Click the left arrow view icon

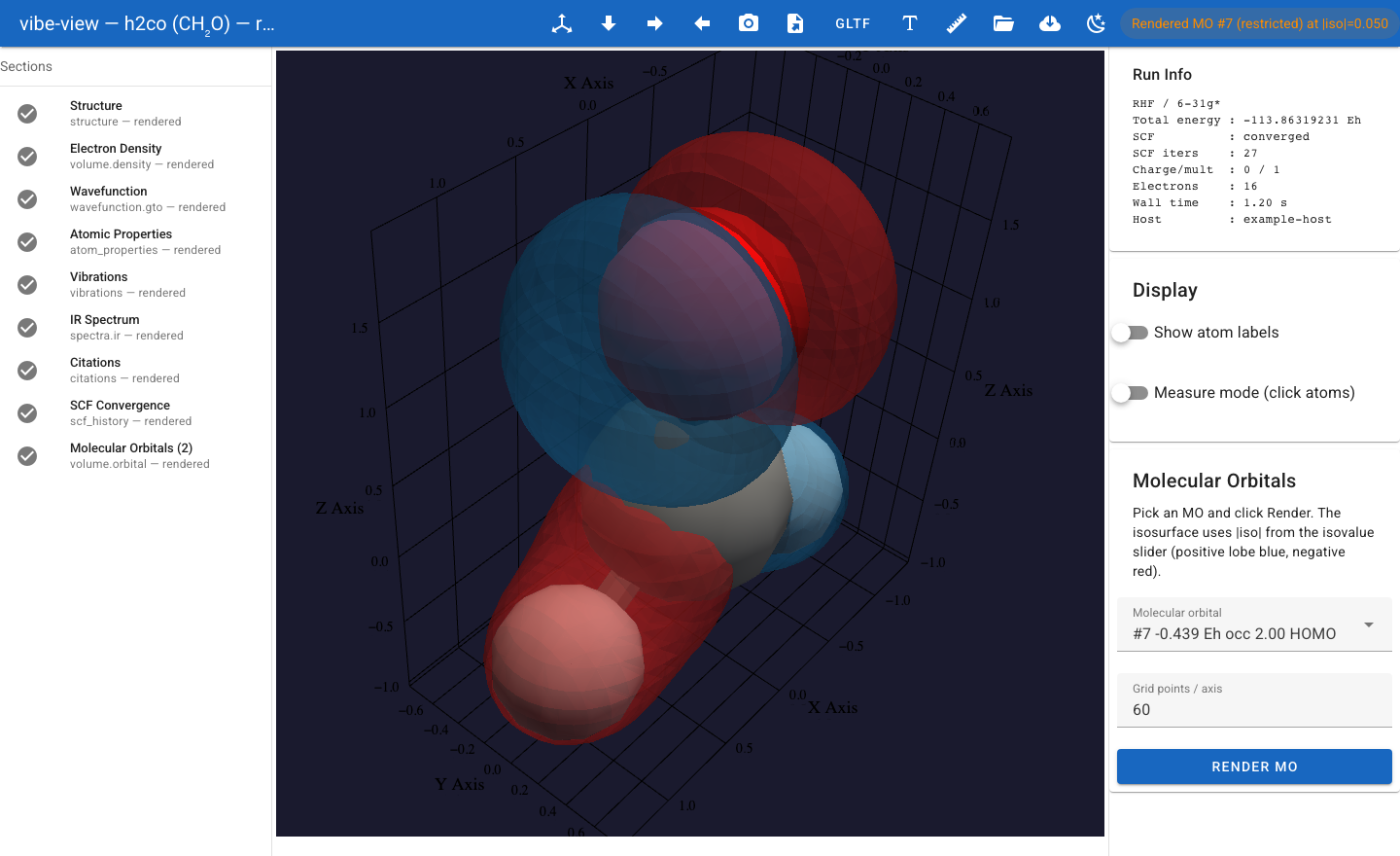tap(702, 23)
